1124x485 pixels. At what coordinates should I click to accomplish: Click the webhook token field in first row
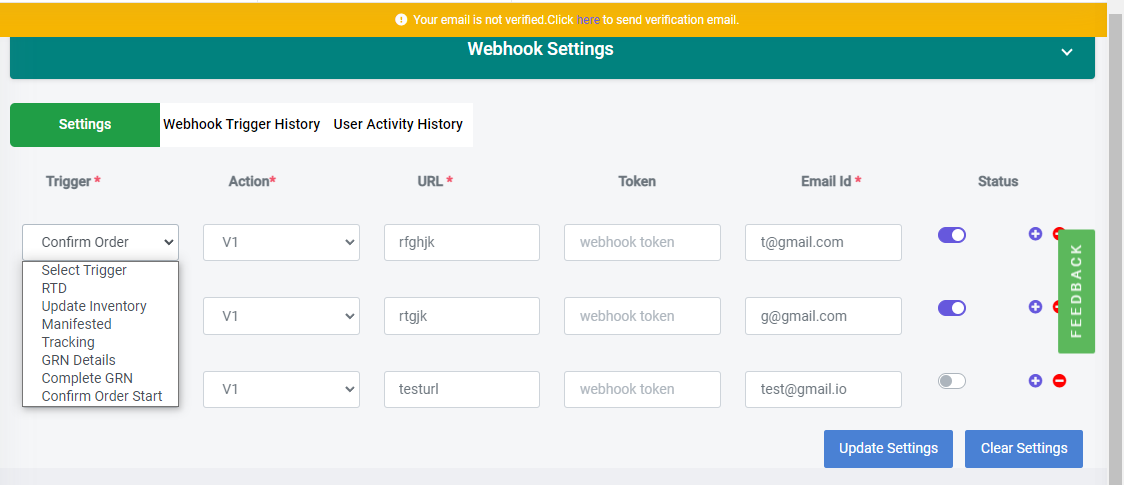[642, 242]
